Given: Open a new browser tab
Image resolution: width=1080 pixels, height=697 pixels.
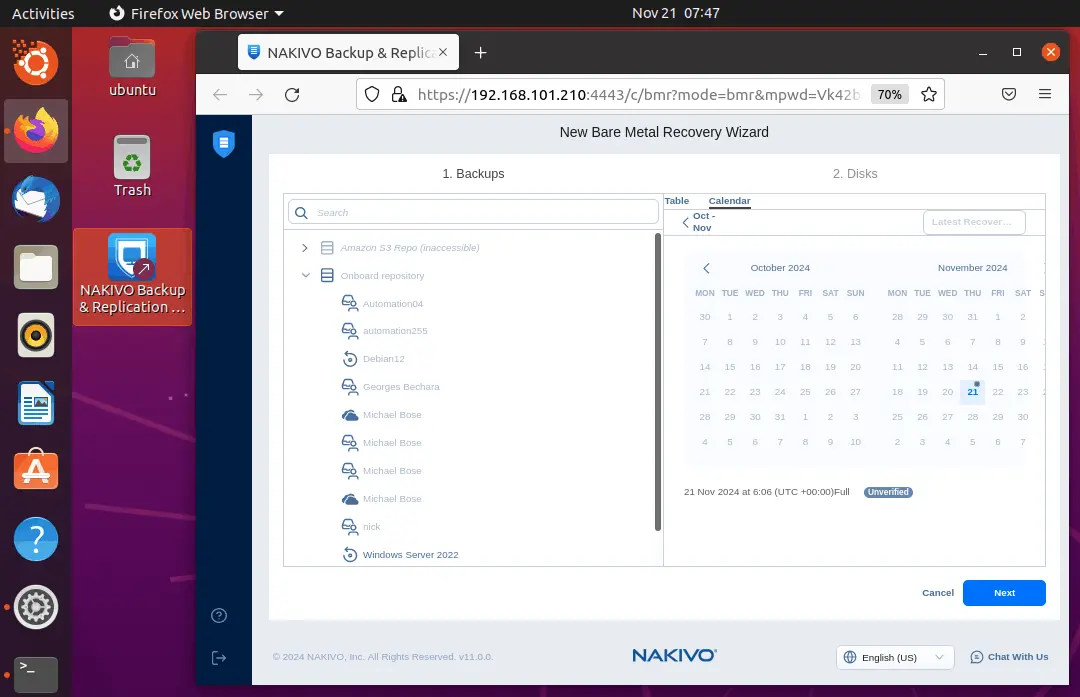Looking at the screenshot, I should click(x=481, y=52).
